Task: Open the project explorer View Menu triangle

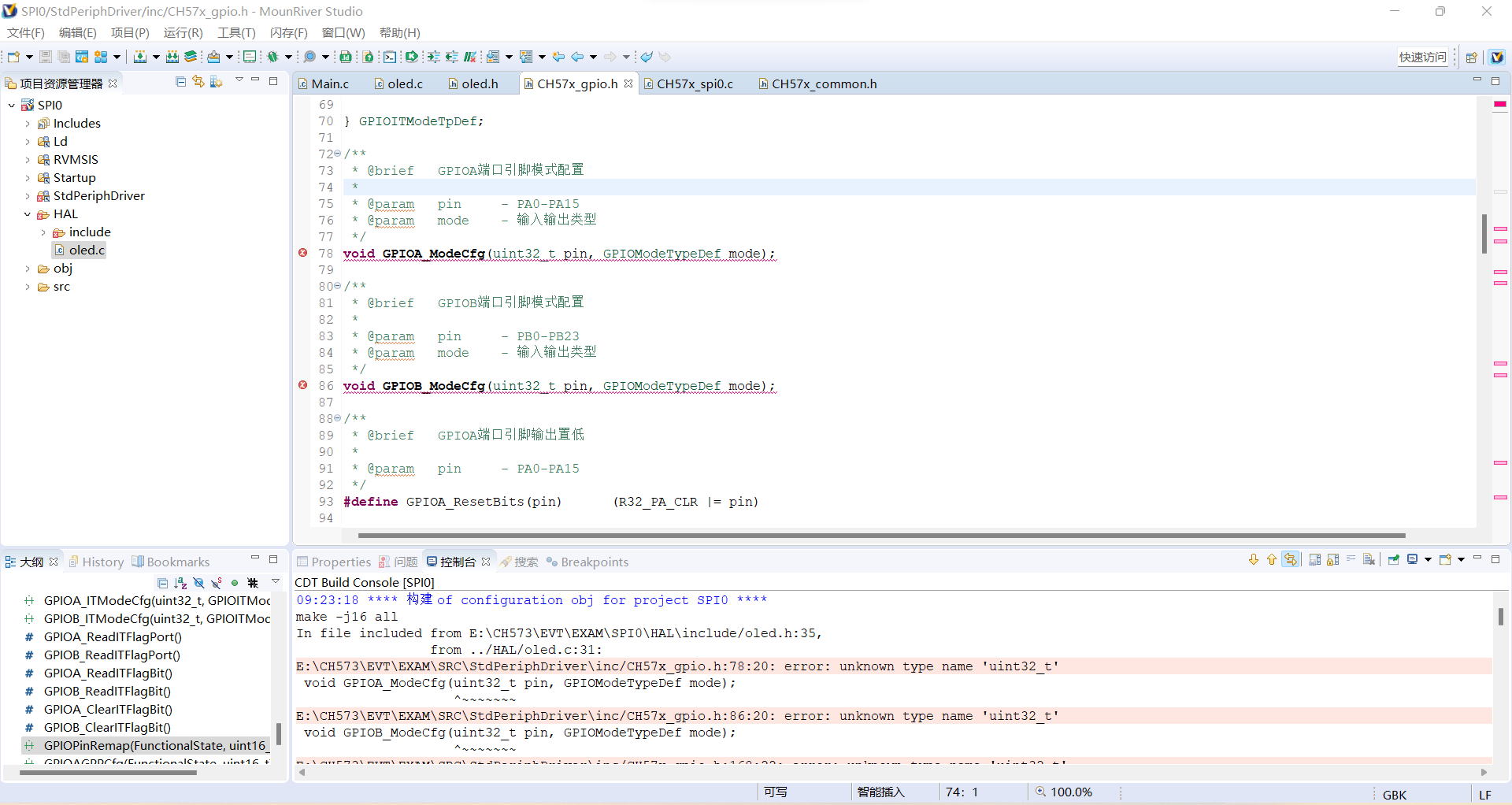Action: click(x=239, y=80)
